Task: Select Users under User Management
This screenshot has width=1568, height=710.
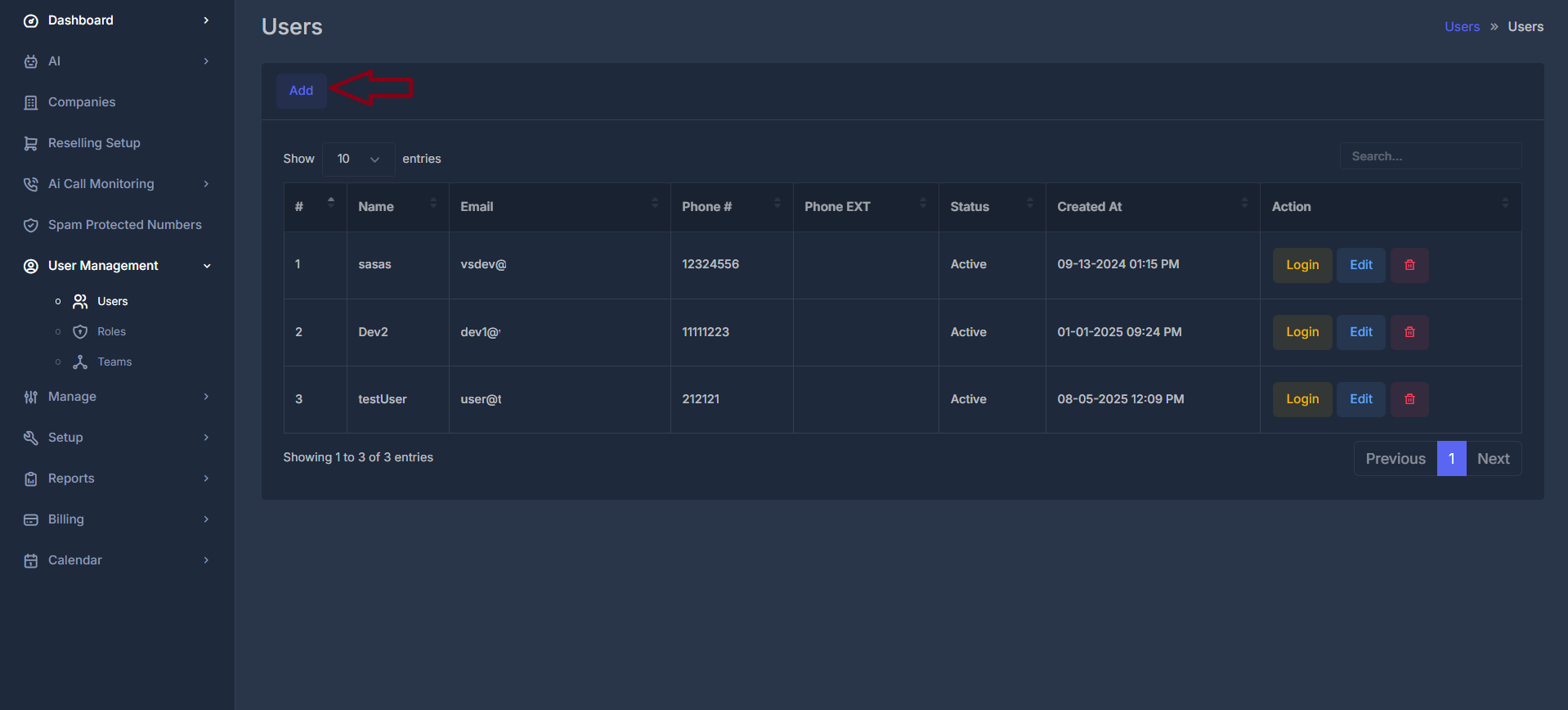Action: (x=113, y=301)
